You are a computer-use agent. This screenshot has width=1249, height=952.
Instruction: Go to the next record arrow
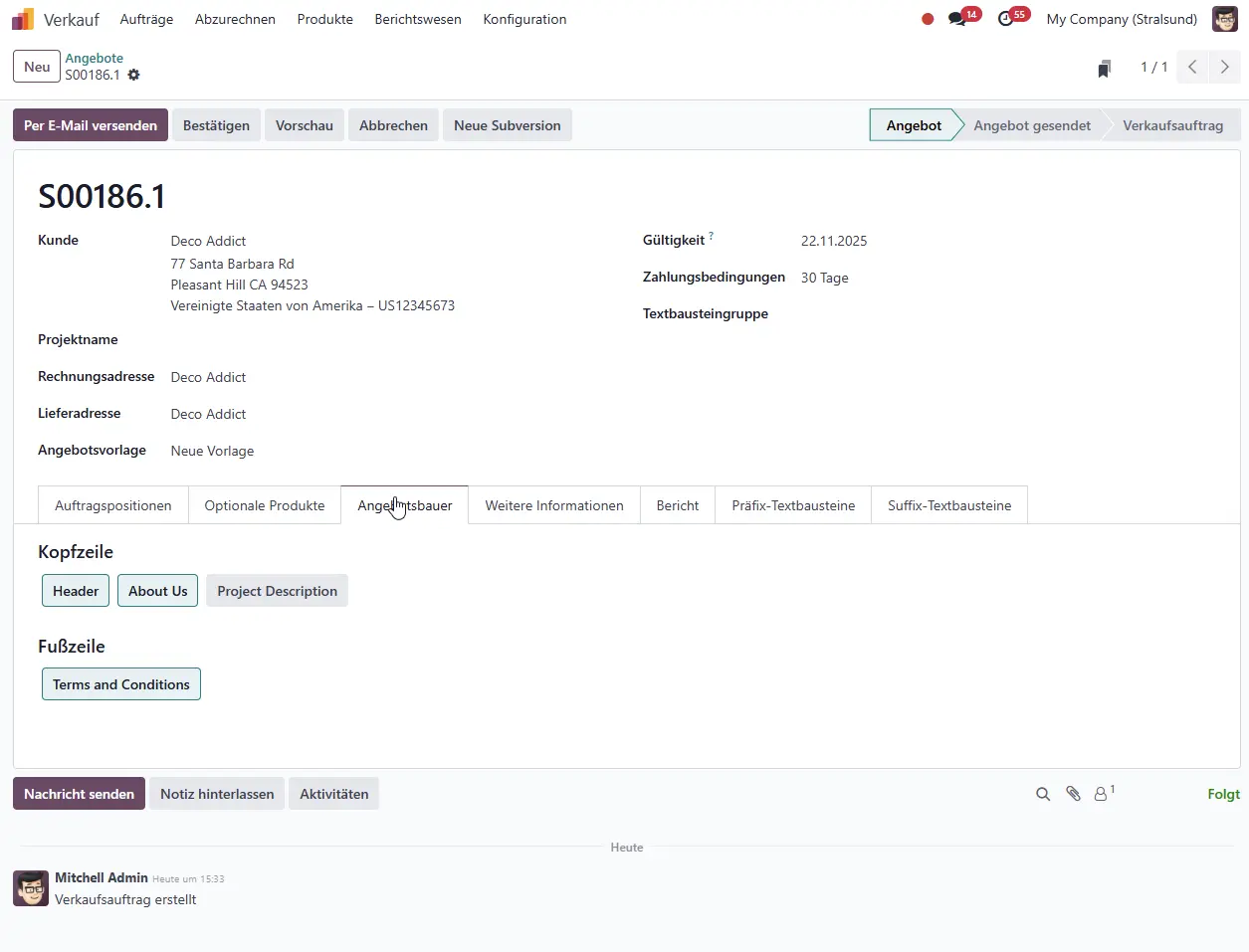click(1224, 68)
